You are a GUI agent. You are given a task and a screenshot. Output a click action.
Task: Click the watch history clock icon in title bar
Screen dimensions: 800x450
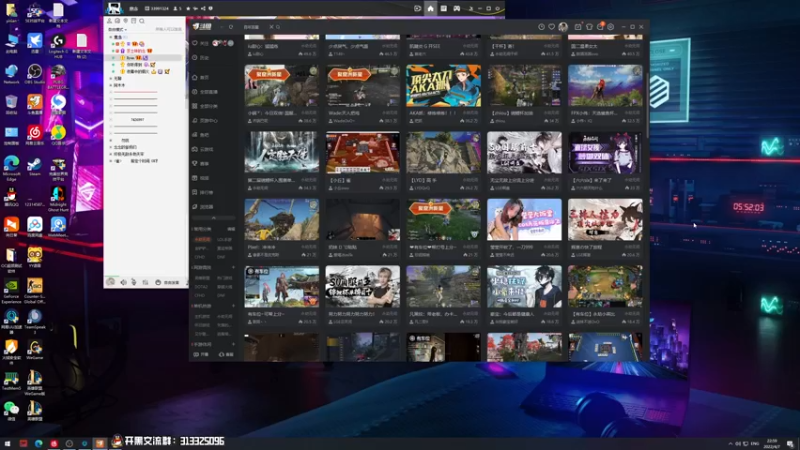(541, 27)
